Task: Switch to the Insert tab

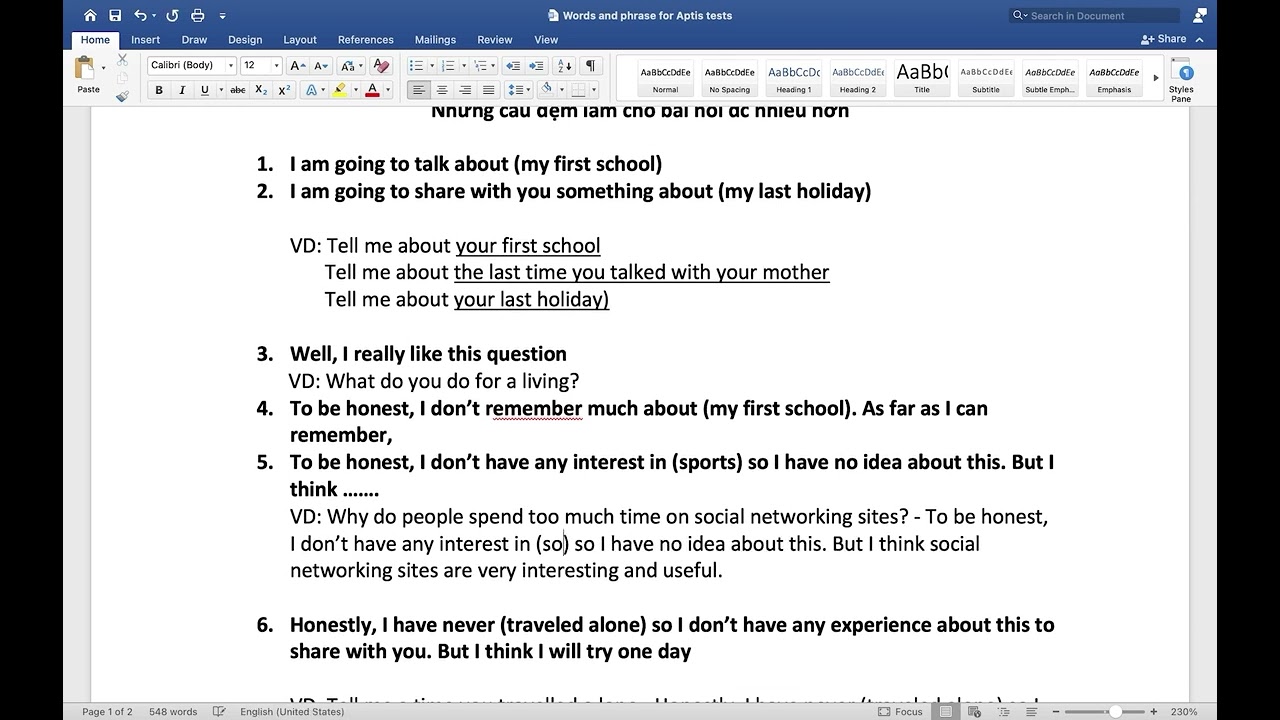Action: tap(145, 40)
